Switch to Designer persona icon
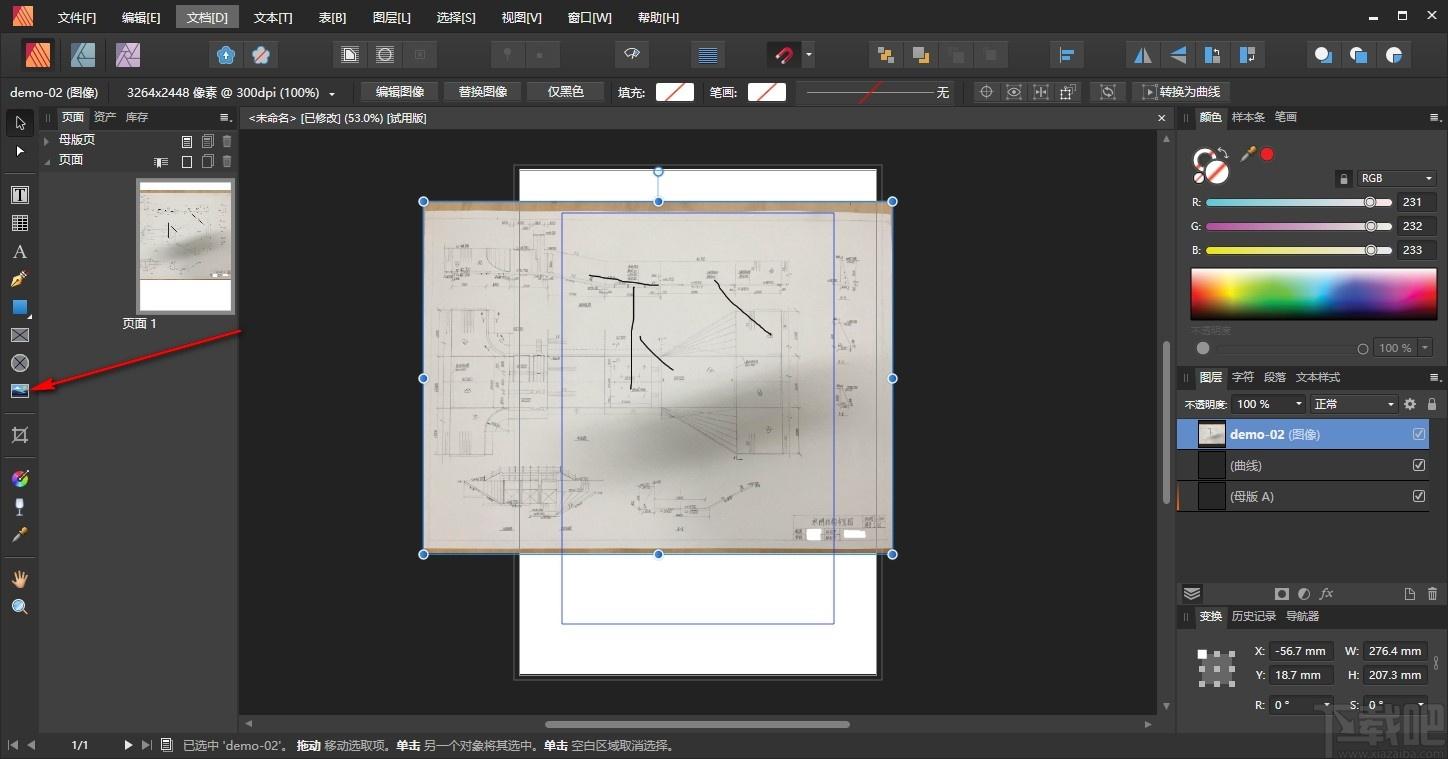The image size is (1448, 759). [83, 54]
